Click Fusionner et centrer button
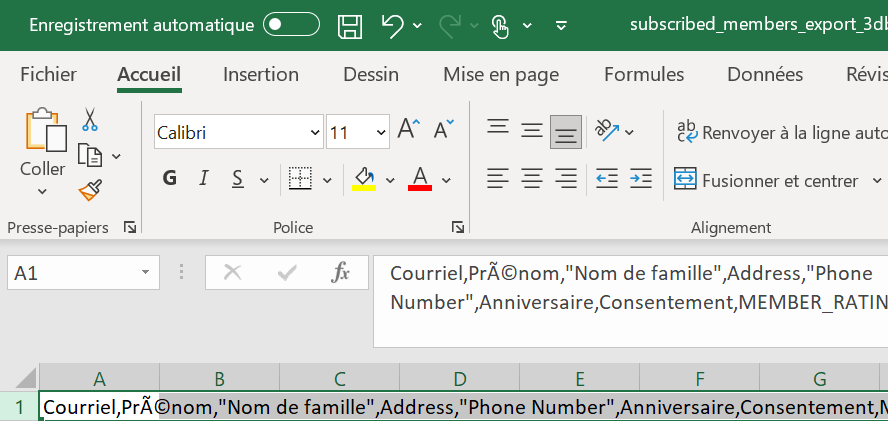Viewport: 888px width, 421px height. [x=766, y=180]
